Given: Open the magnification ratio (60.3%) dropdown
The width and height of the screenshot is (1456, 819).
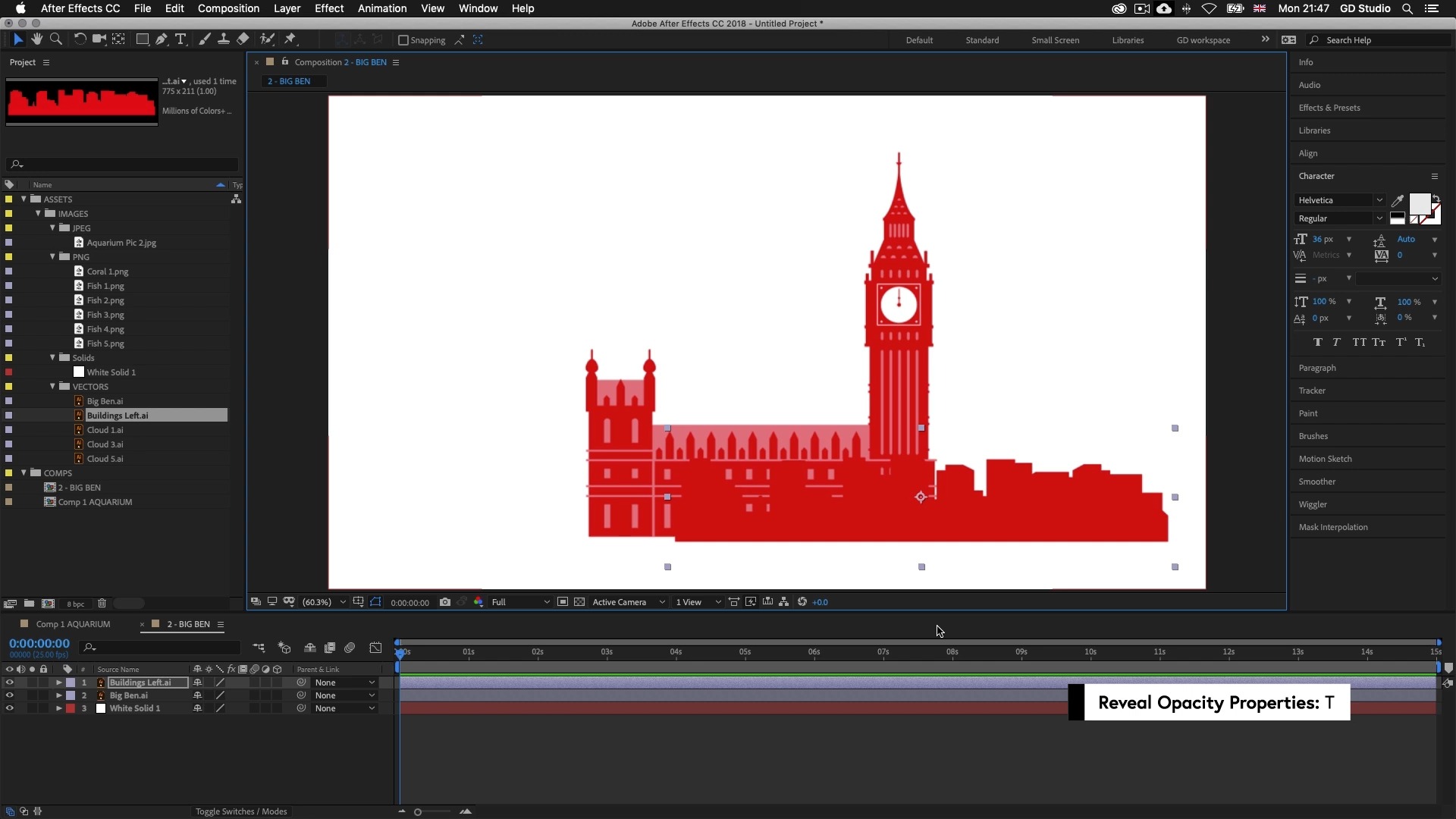Looking at the screenshot, I should [x=324, y=602].
